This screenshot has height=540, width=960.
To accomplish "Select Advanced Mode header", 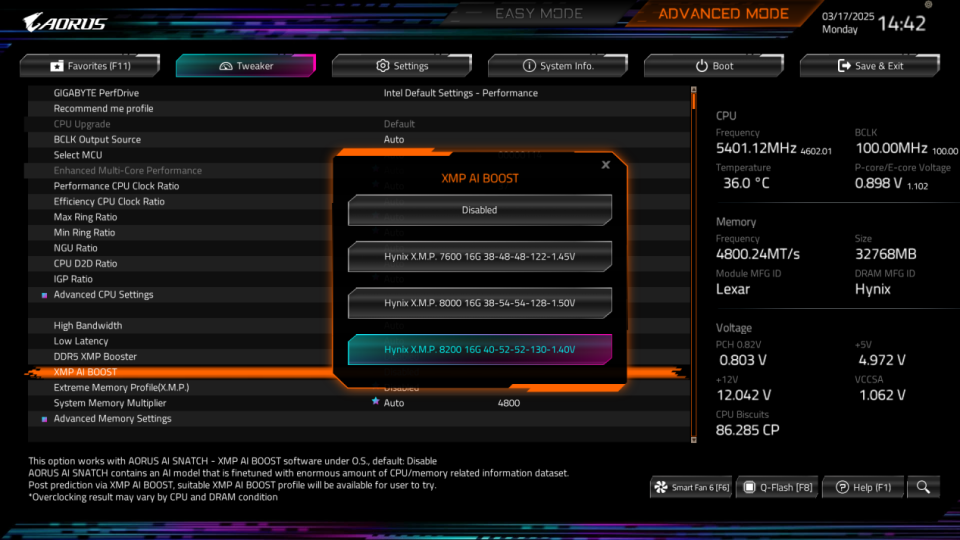I will tap(723, 13).
